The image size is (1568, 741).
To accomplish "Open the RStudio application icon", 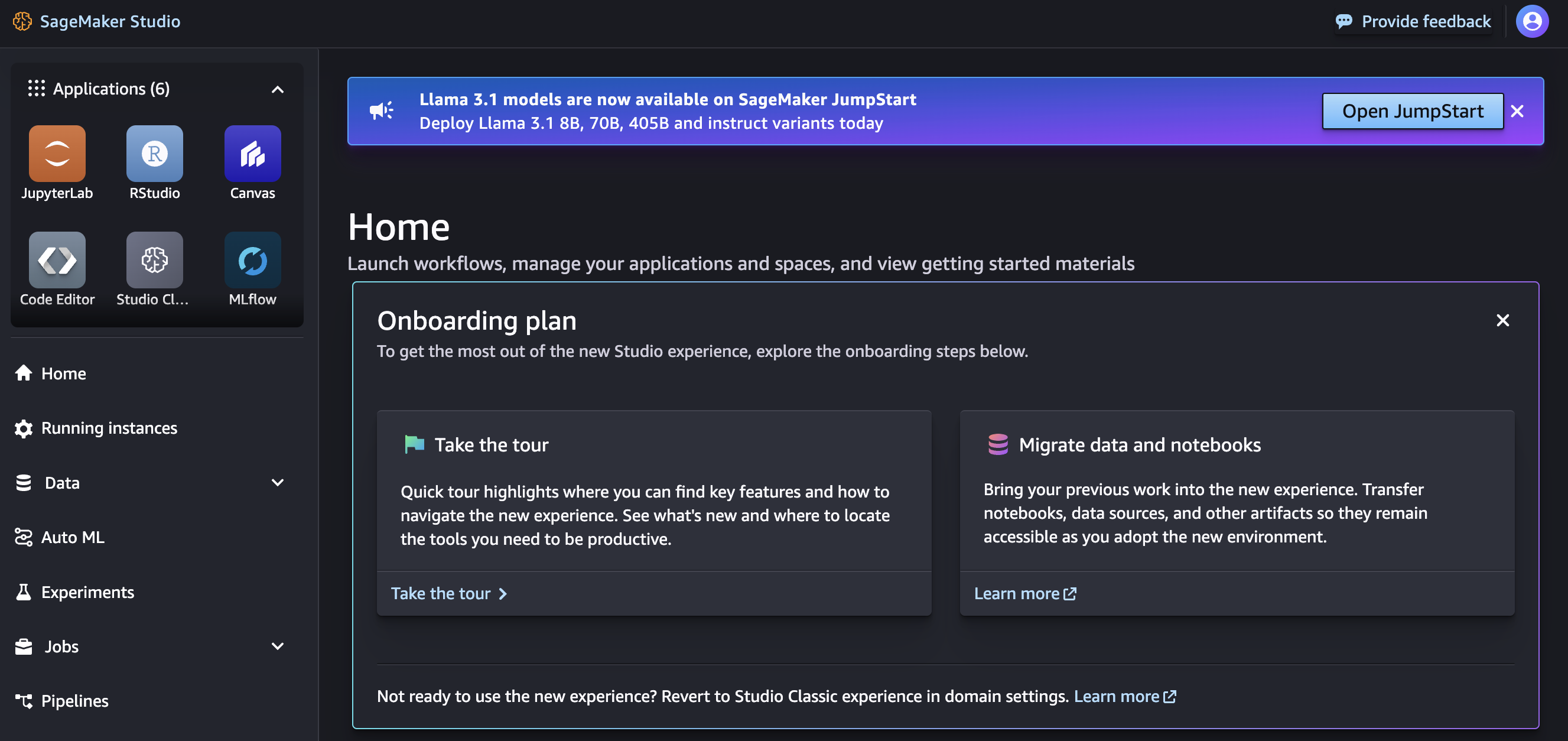I will tap(155, 154).
